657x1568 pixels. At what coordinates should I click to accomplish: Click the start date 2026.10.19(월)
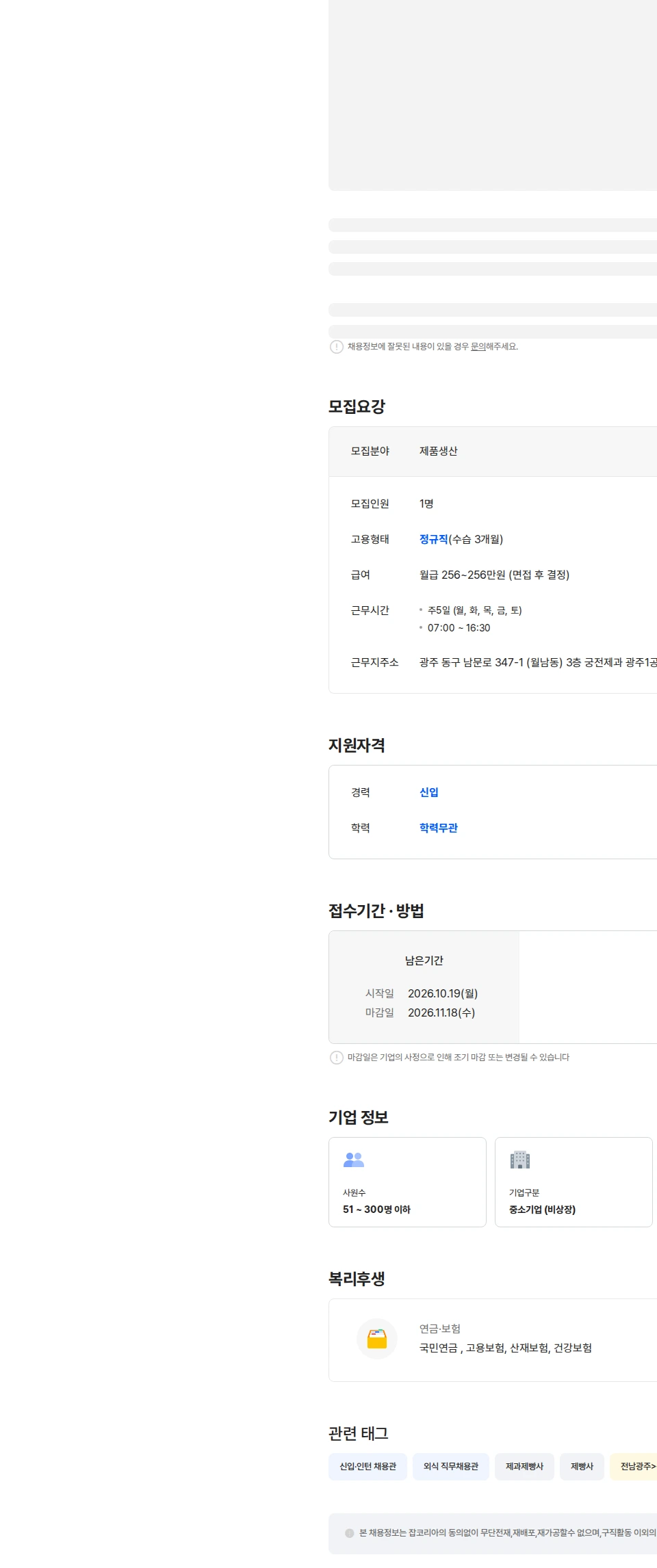(443, 993)
